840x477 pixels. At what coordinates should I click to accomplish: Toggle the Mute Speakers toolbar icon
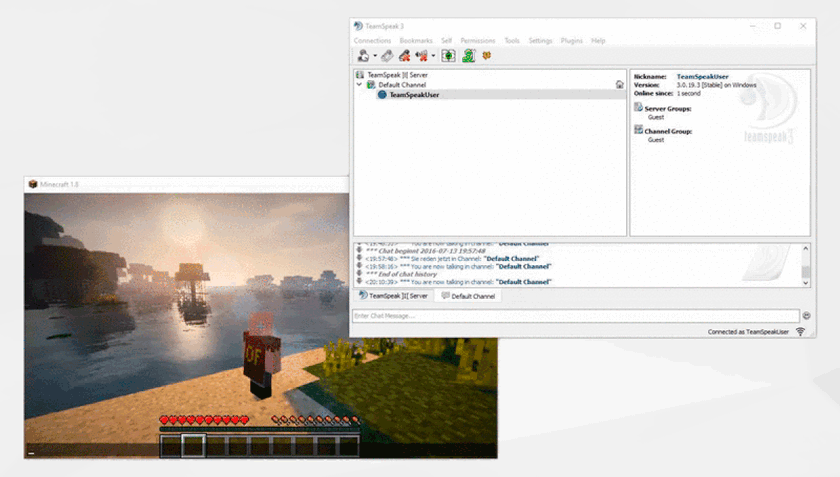coord(422,55)
